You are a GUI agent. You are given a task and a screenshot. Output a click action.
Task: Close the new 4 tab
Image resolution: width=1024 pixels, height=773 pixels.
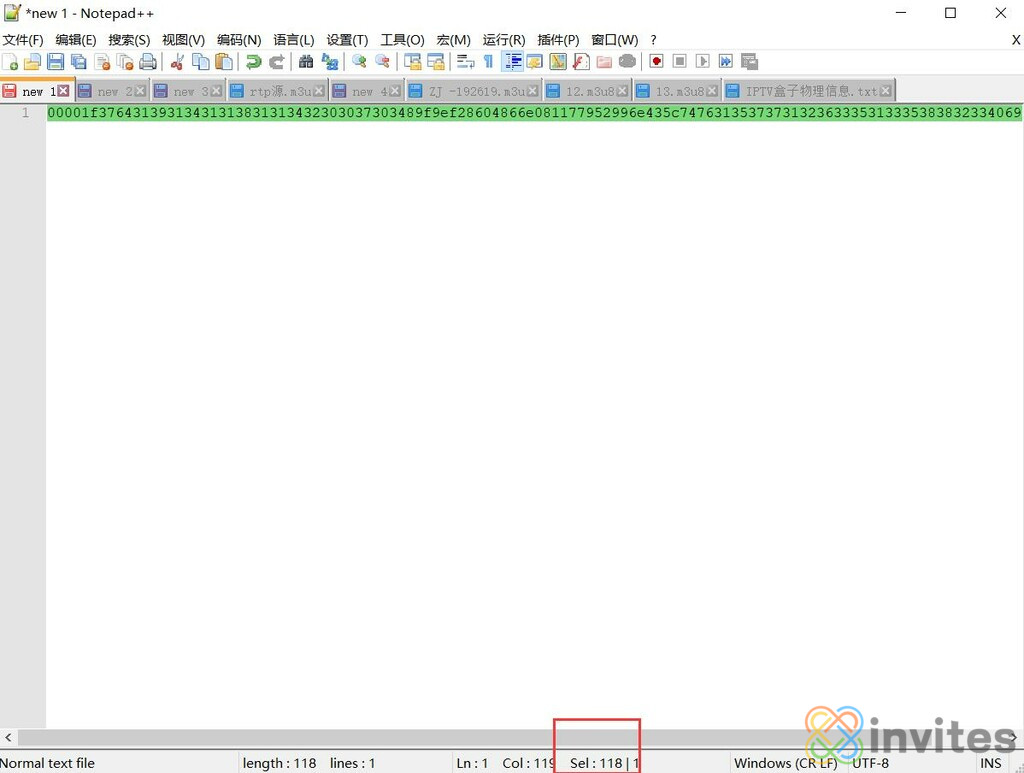click(x=394, y=91)
